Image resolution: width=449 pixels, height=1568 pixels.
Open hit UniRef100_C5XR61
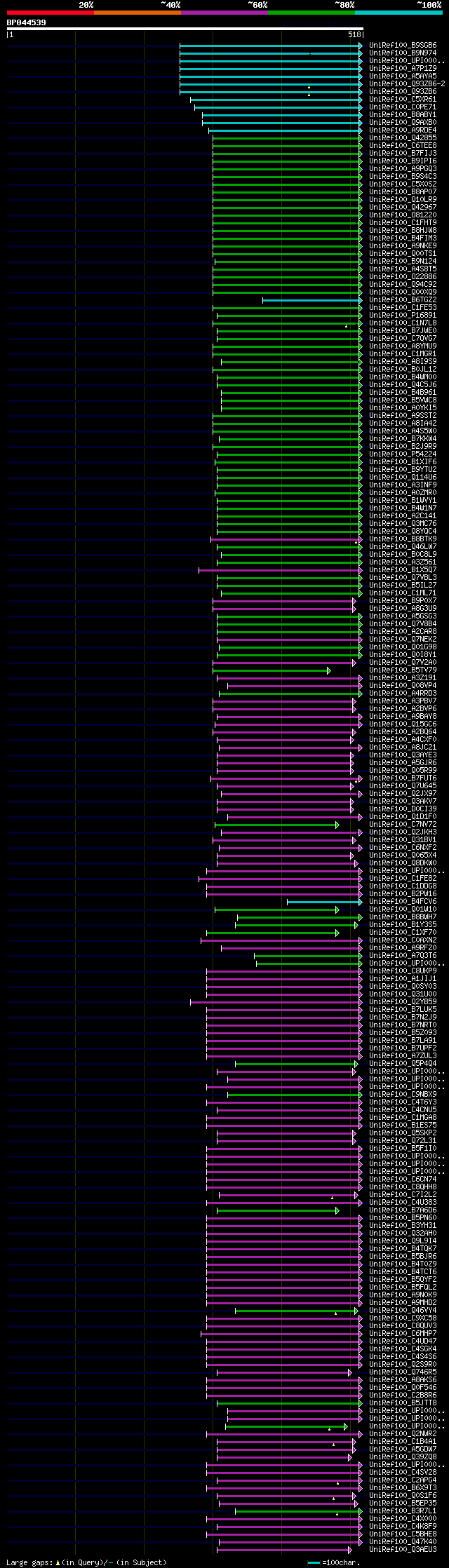point(403,100)
